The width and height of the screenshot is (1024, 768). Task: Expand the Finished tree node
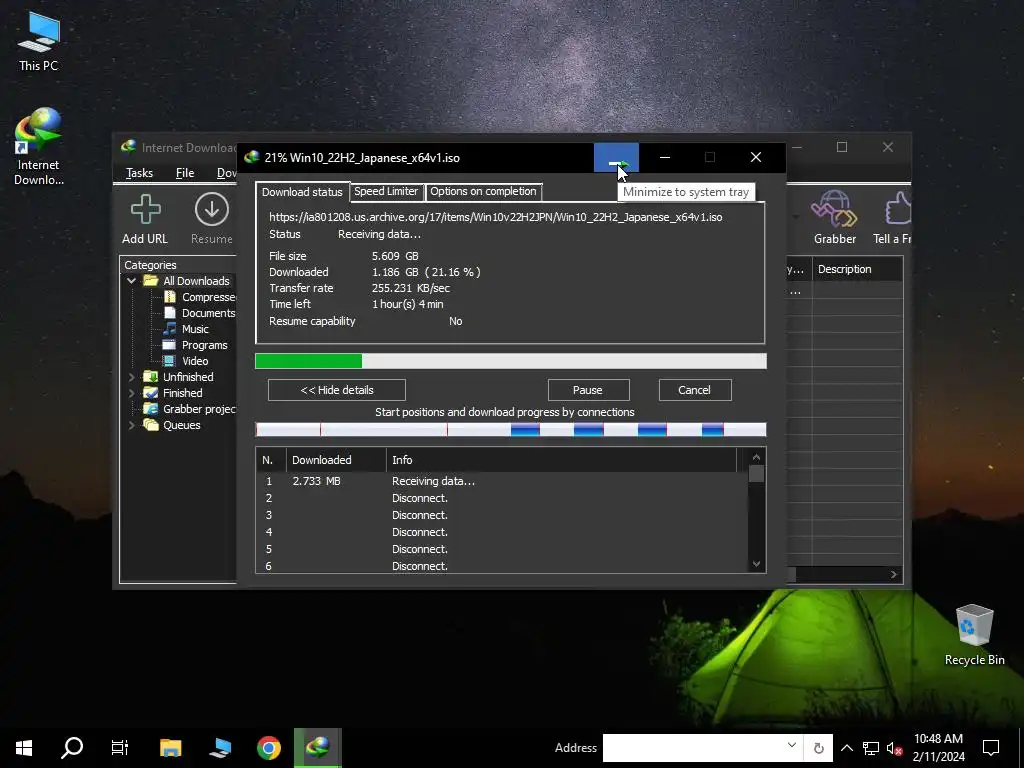(x=131, y=393)
